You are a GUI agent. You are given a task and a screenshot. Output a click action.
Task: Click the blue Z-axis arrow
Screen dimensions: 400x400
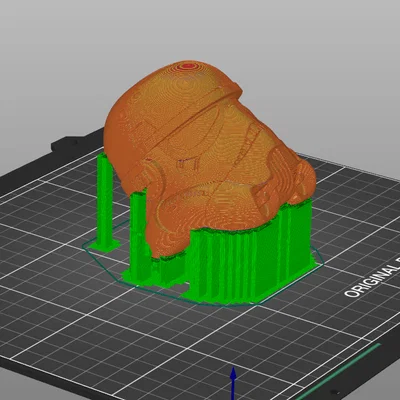click(234, 383)
